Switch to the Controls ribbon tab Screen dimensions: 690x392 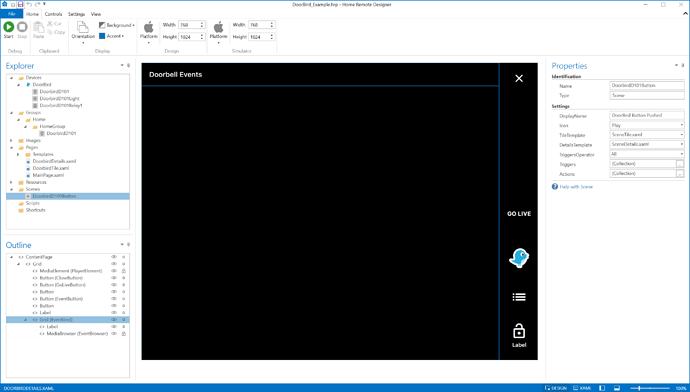pos(53,14)
